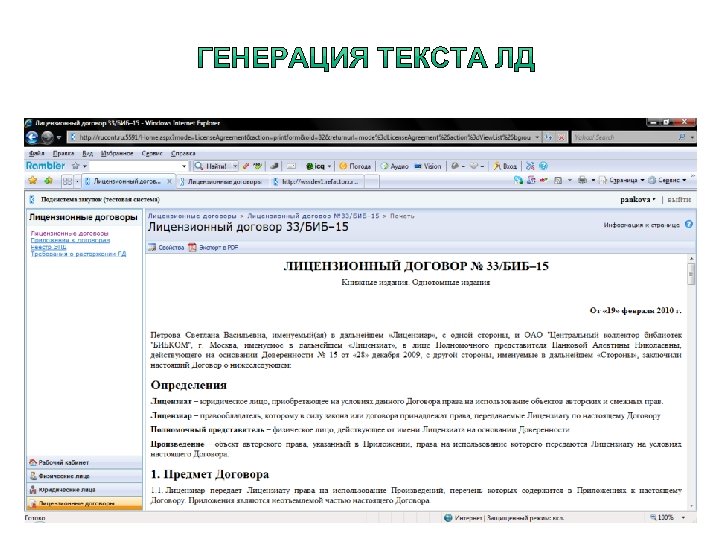
Task: Click the Информация о странице help icon
Action: (688, 225)
